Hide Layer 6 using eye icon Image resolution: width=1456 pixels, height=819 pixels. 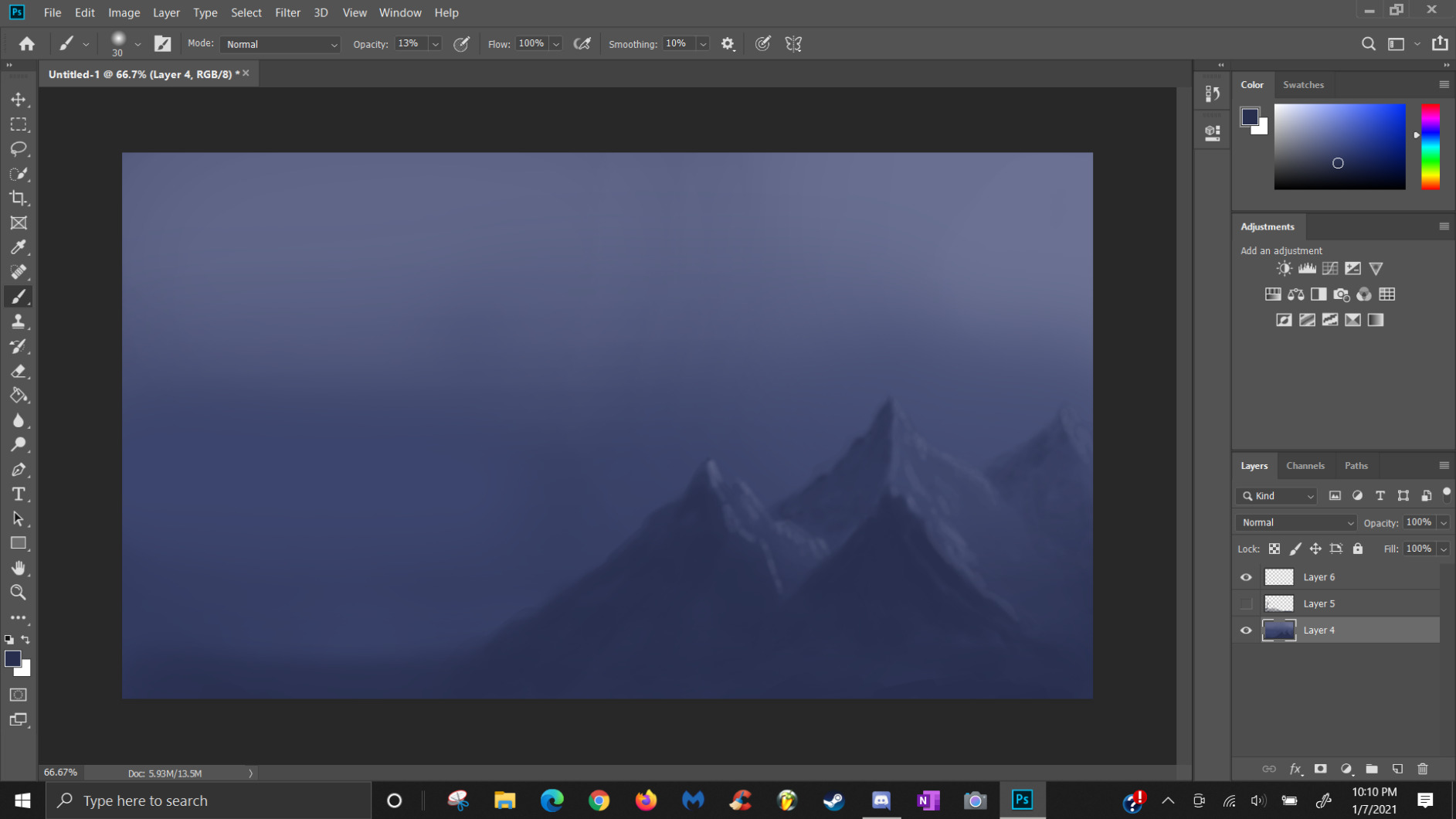(x=1246, y=577)
